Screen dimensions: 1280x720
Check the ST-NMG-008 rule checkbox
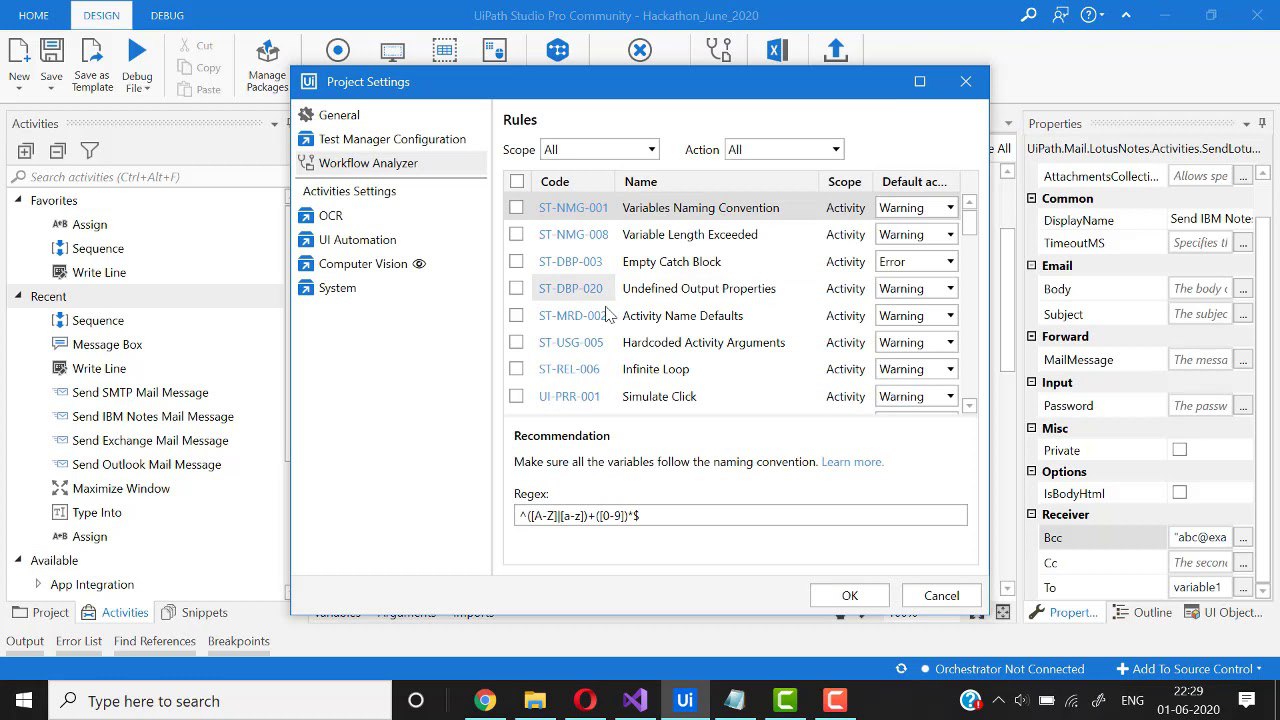pyautogui.click(x=516, y=234)
